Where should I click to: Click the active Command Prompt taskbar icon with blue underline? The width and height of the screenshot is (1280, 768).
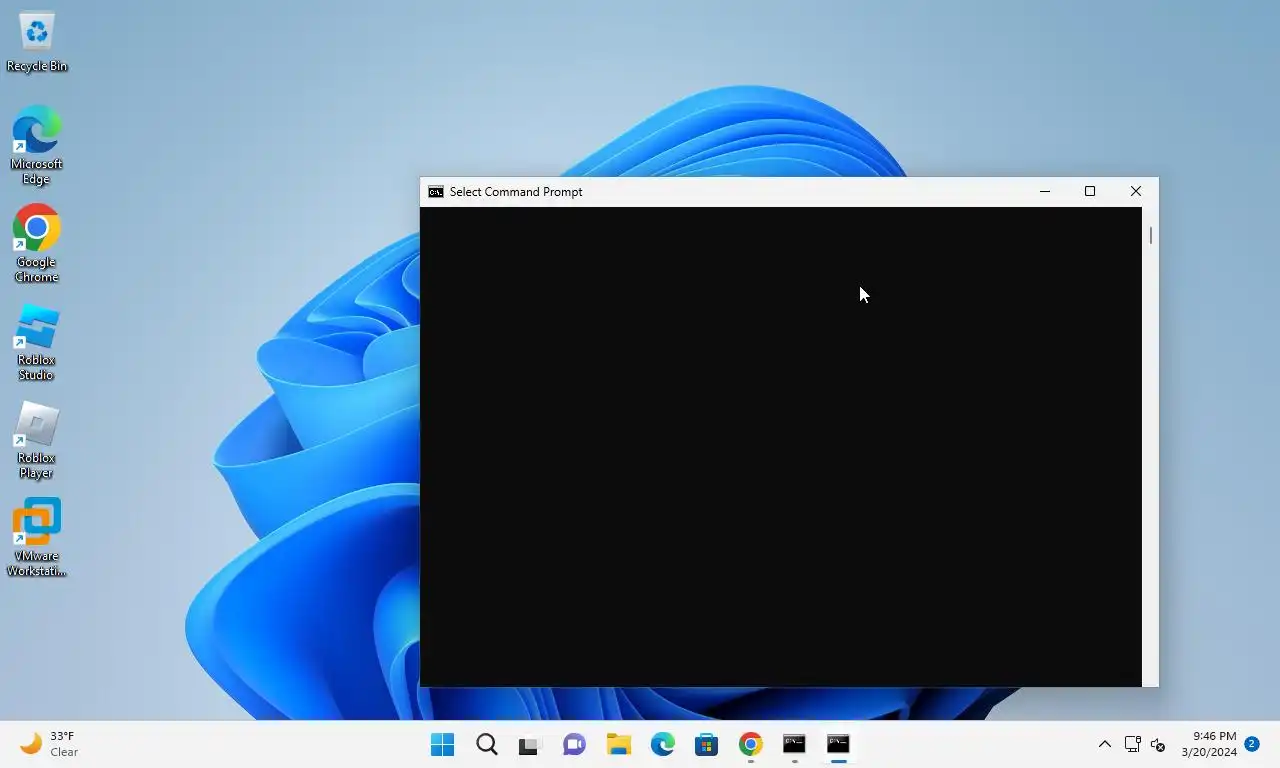[838, 744]
